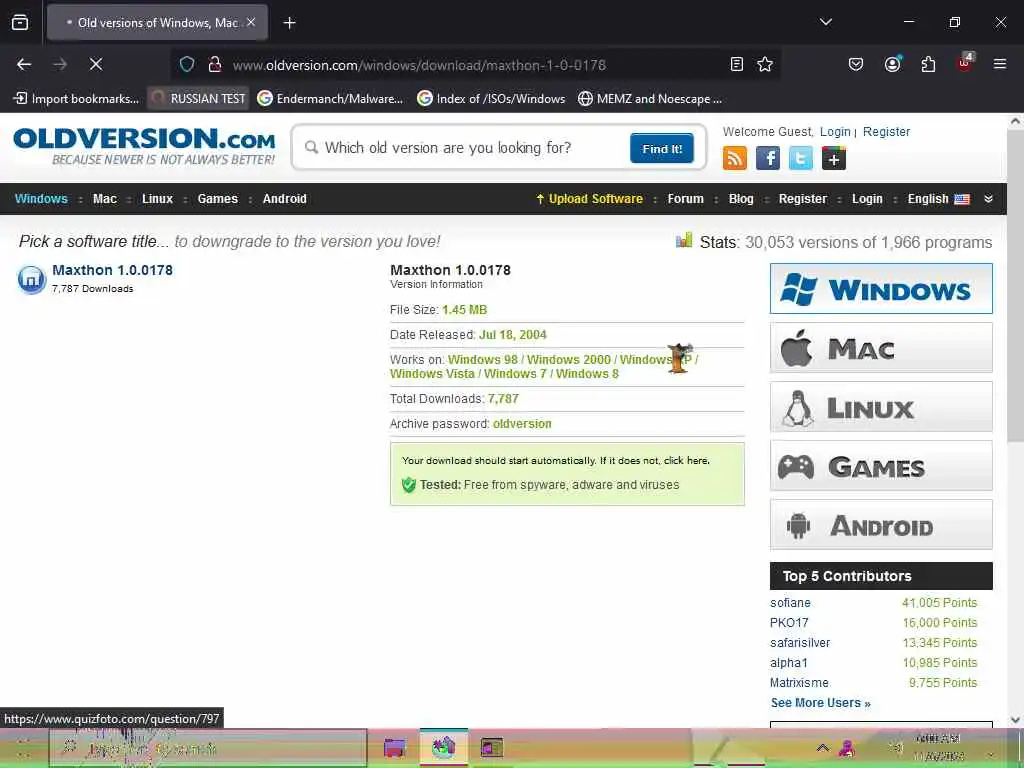Open the Windows category banner

coord(881,288)
